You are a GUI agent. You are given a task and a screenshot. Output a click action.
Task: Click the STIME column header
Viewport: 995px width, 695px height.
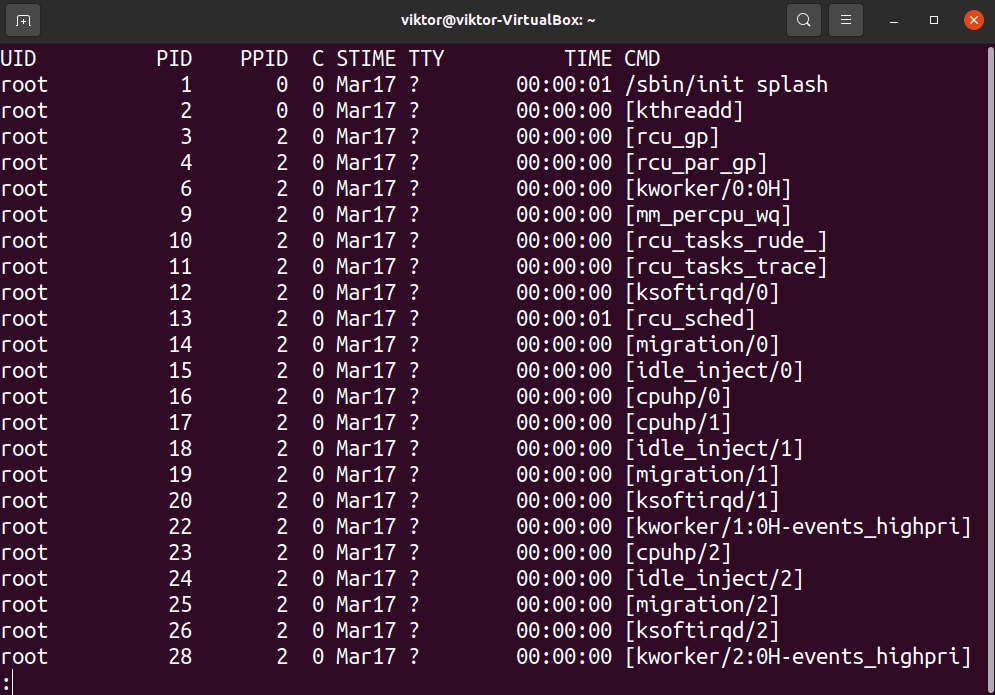point(366,59)
